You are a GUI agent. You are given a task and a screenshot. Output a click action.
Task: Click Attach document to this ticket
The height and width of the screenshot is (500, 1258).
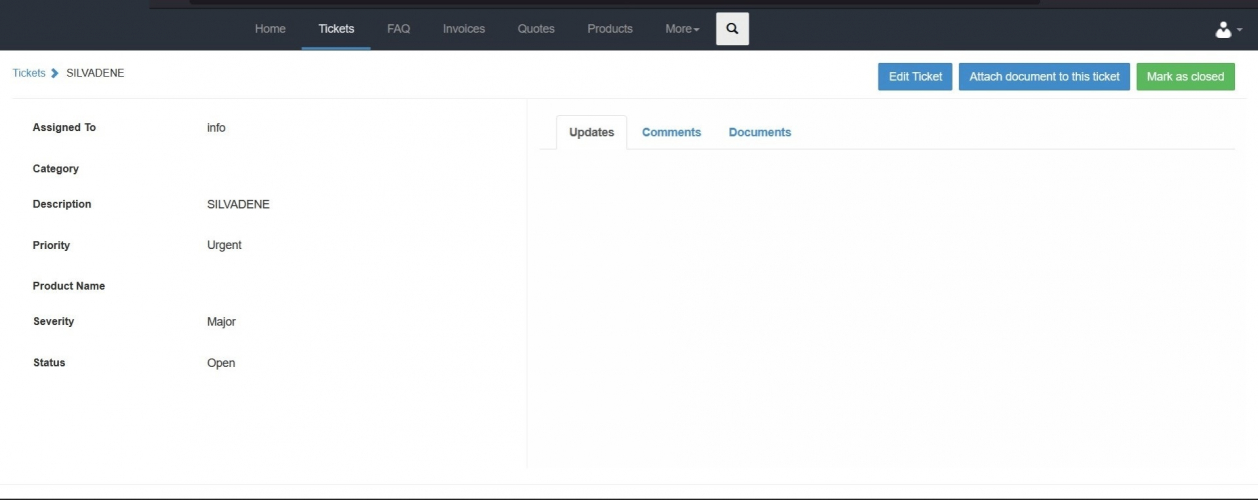[1044, 77]
